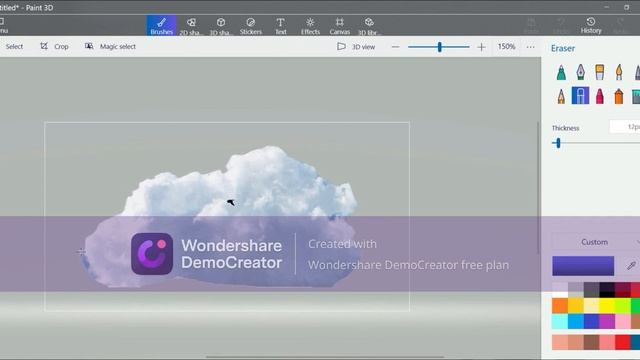Open the Brushes tab
Image resolution: width=640 pixels, height=360 pixels.
point(162,25)
